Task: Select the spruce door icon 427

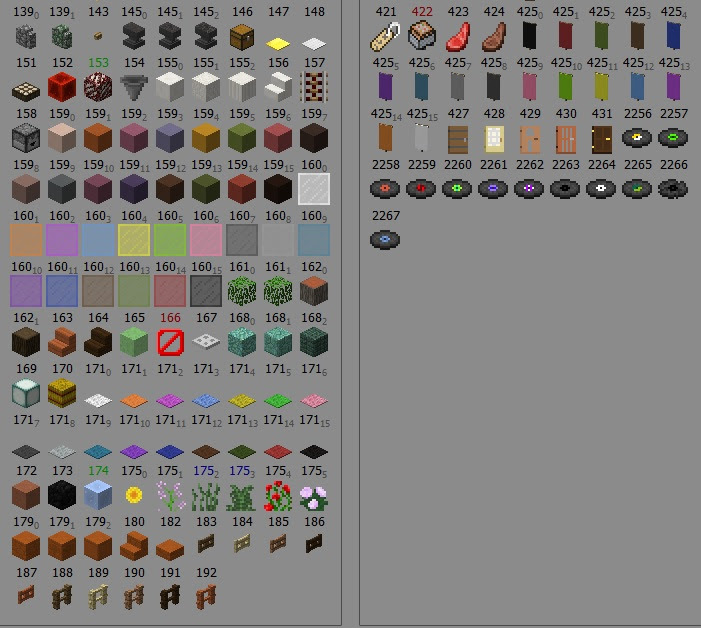Action: [x=458, y=139]
